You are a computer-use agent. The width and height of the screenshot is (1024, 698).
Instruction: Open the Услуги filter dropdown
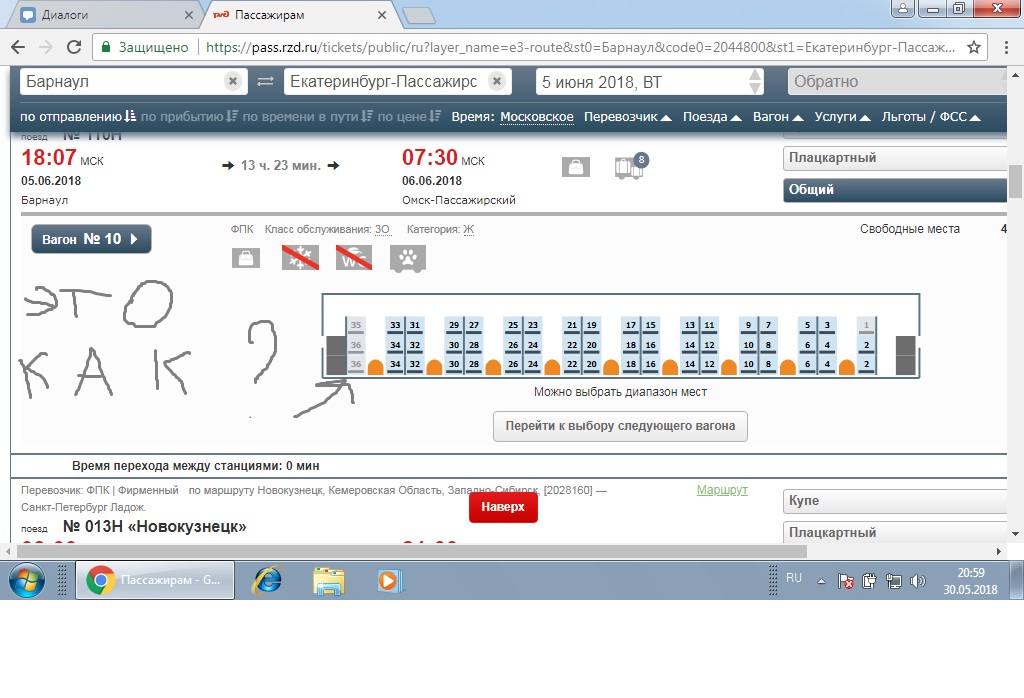point(842,117)
